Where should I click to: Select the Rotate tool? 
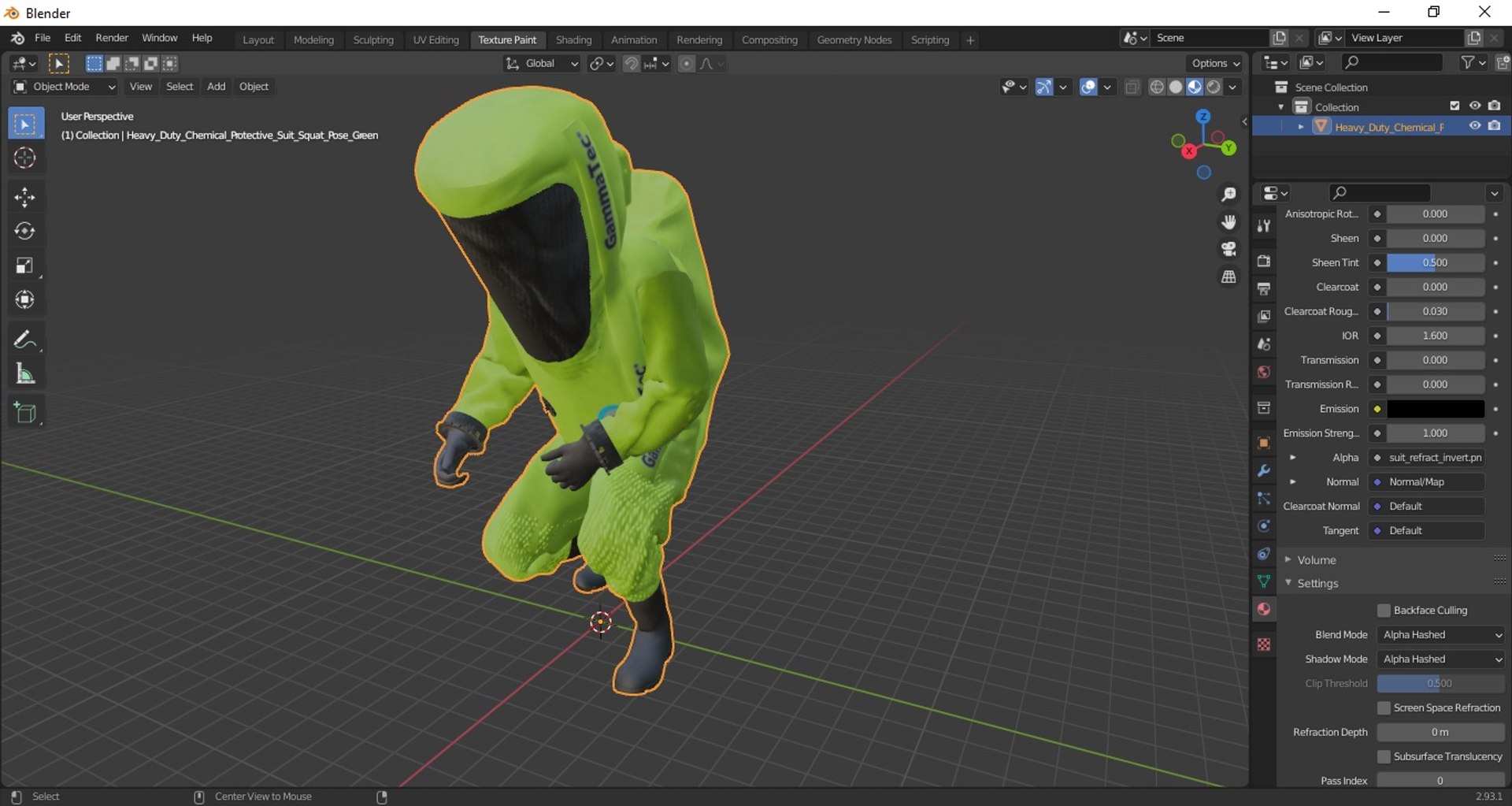[x=25, y=231]
